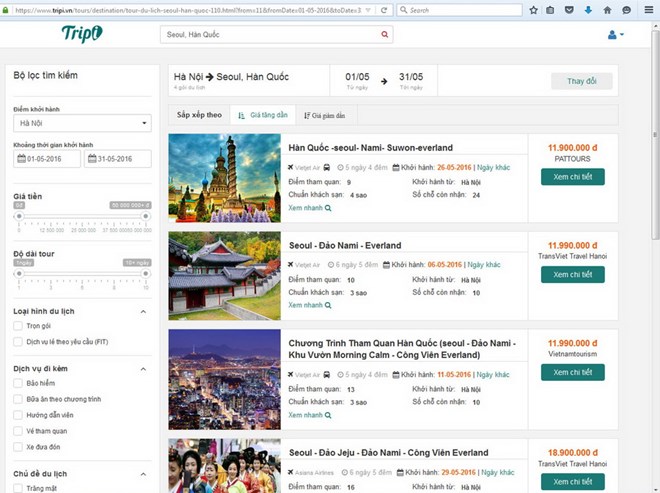
Task: Reload the page with the refresh icon
Action: coord(385,10)
